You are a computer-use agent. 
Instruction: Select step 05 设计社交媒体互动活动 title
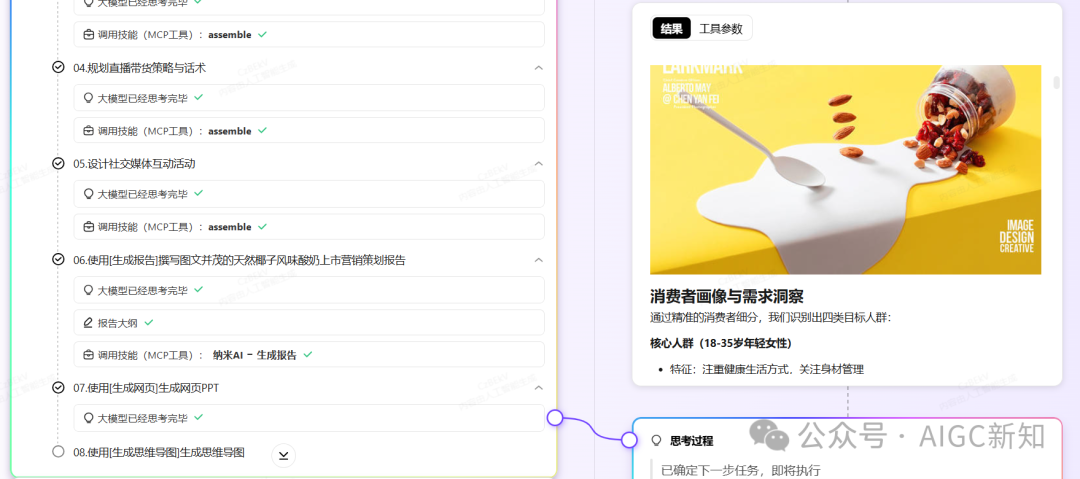134,163
